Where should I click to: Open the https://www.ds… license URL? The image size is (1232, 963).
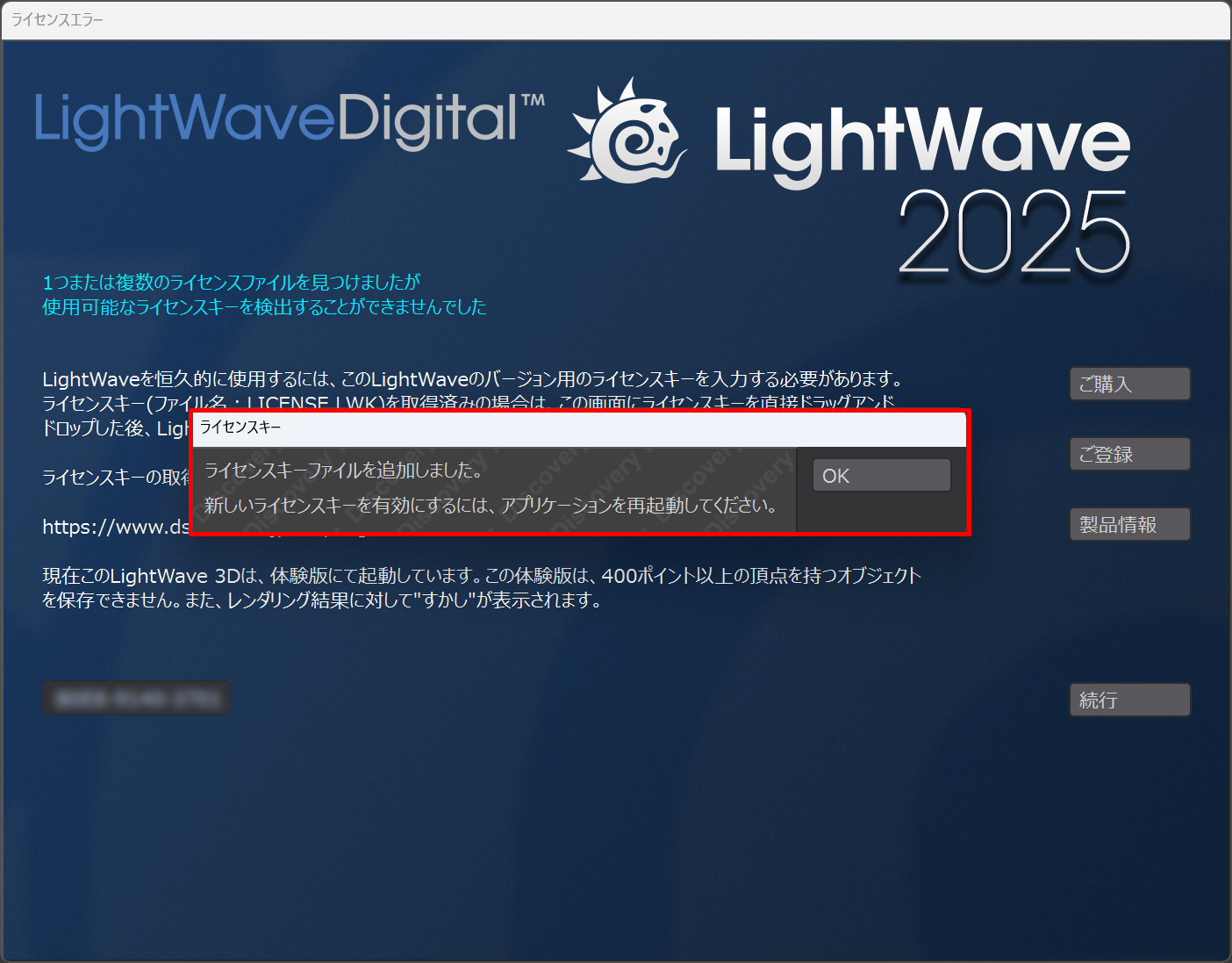tap(116, 527)
